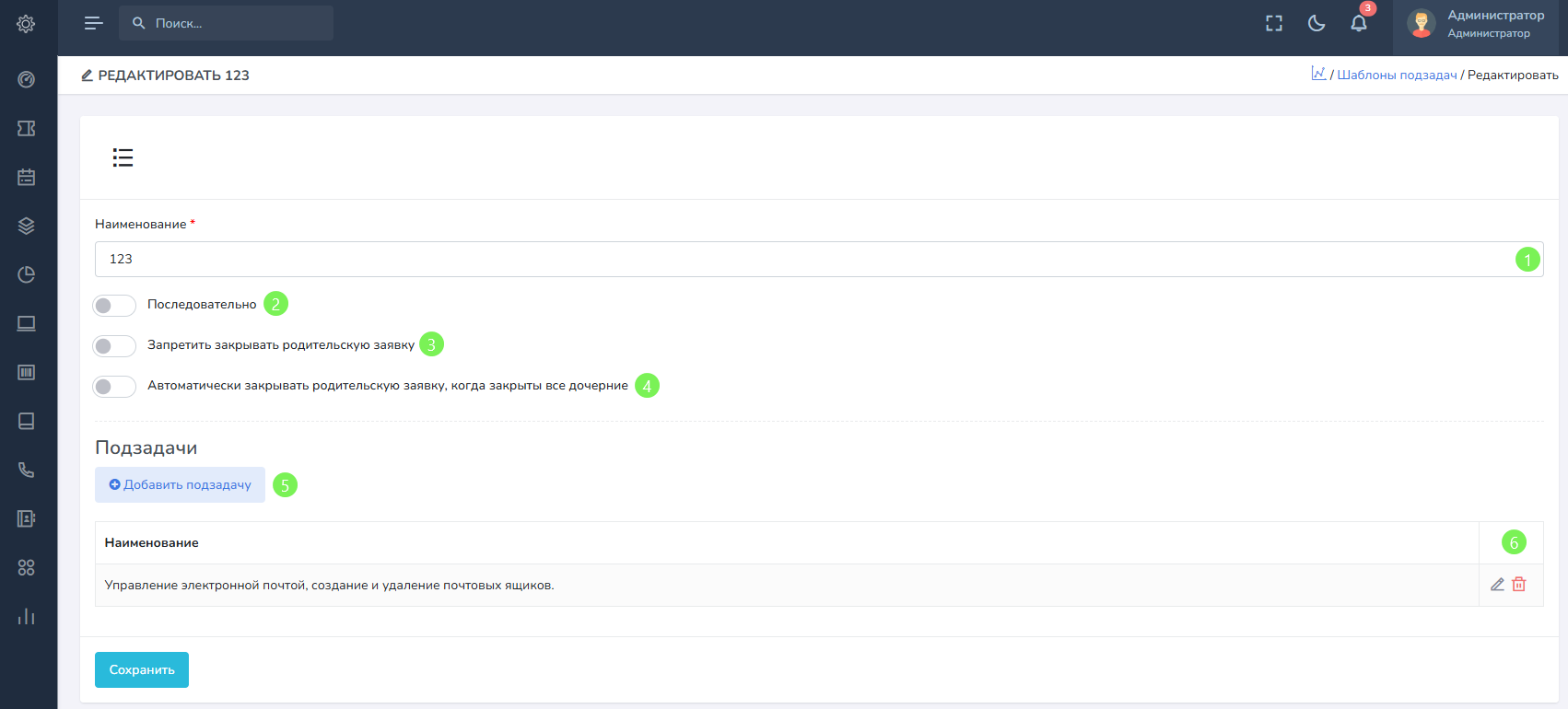Turn on Автоматически закрывать родительскую заявку toggle

point(114,386)
